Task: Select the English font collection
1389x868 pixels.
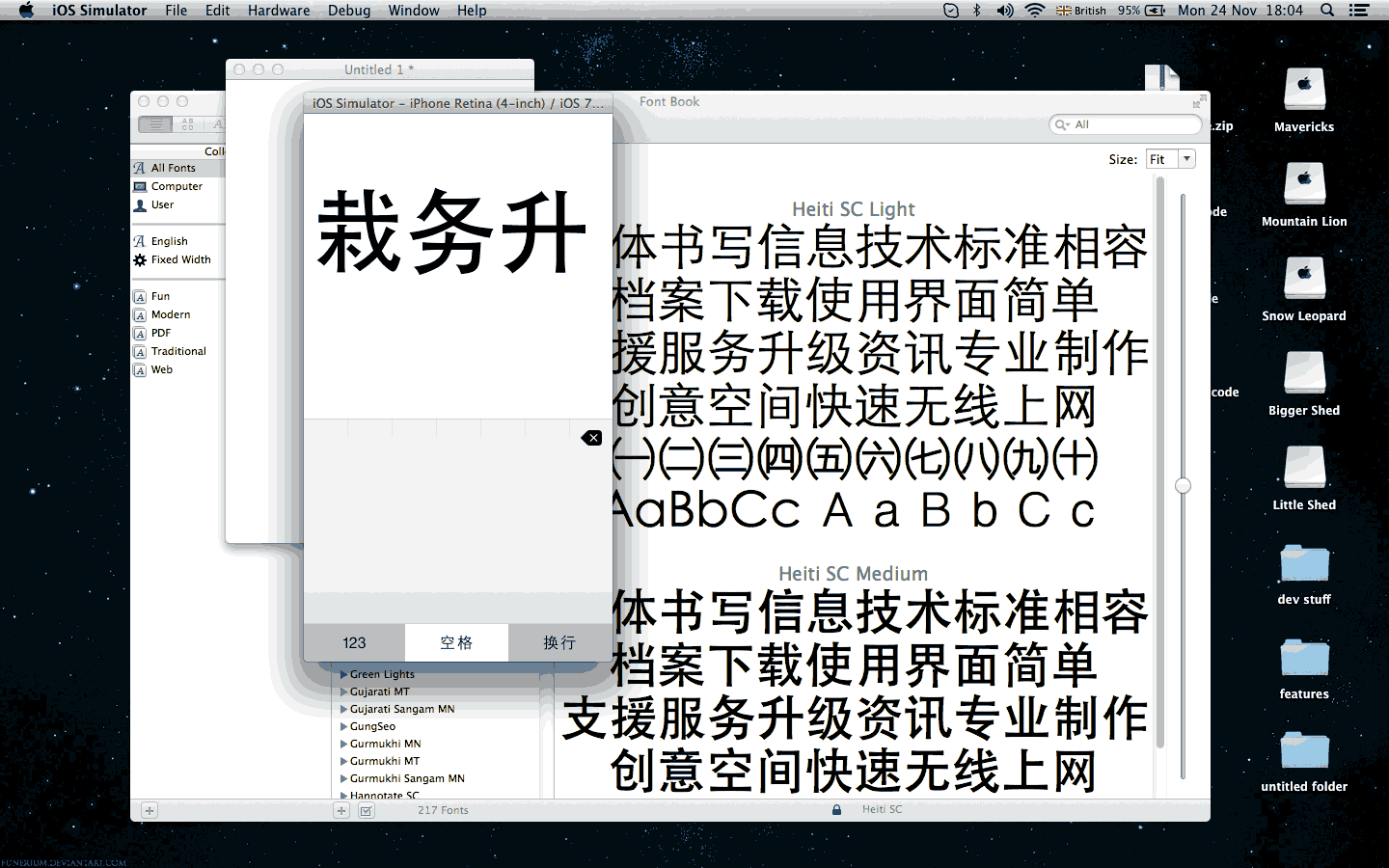Action: pos(177,241)
